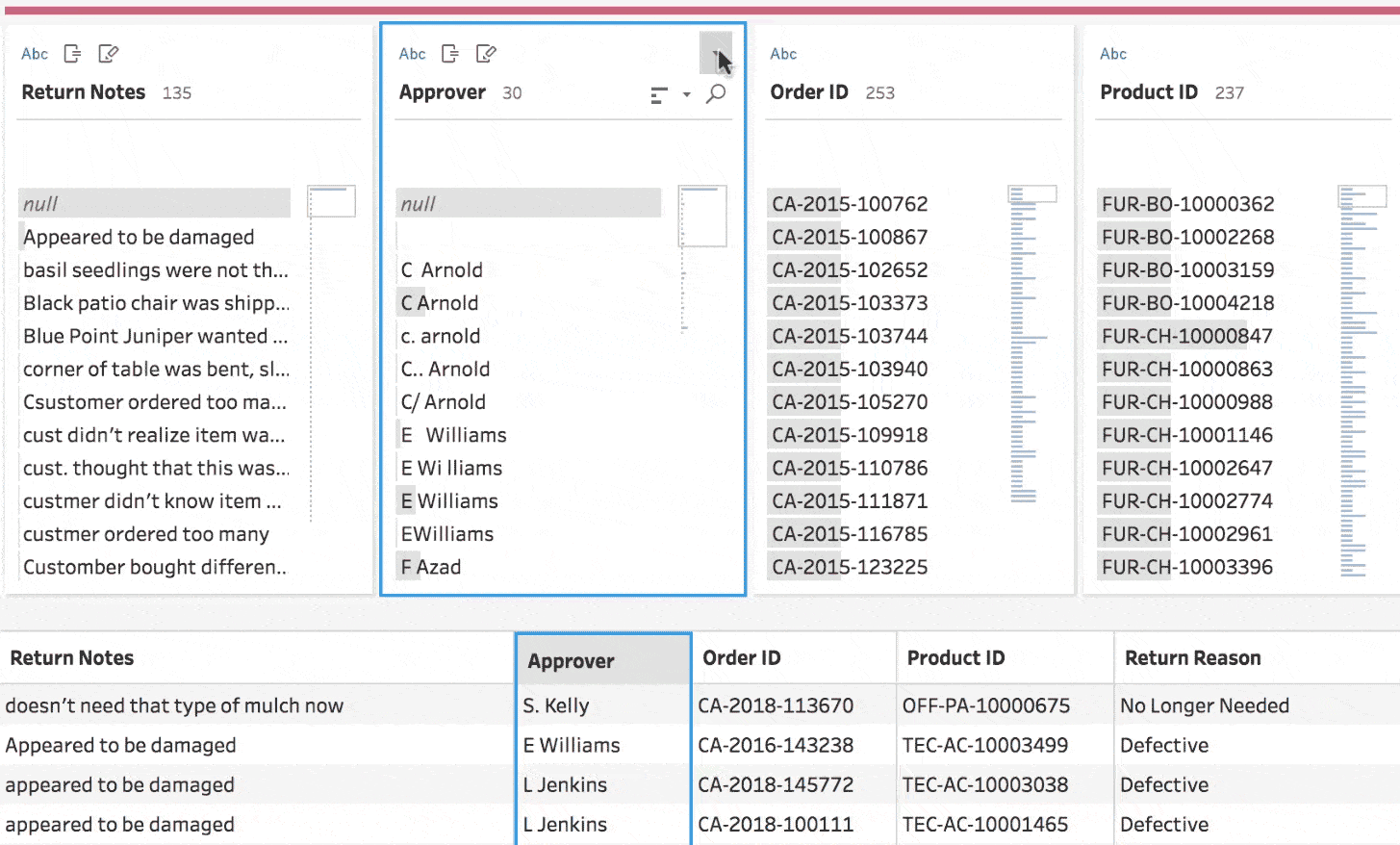Expand the sort options dropdown arrow
Viewport: 1400px width, 845px height.
click(686, 95)
